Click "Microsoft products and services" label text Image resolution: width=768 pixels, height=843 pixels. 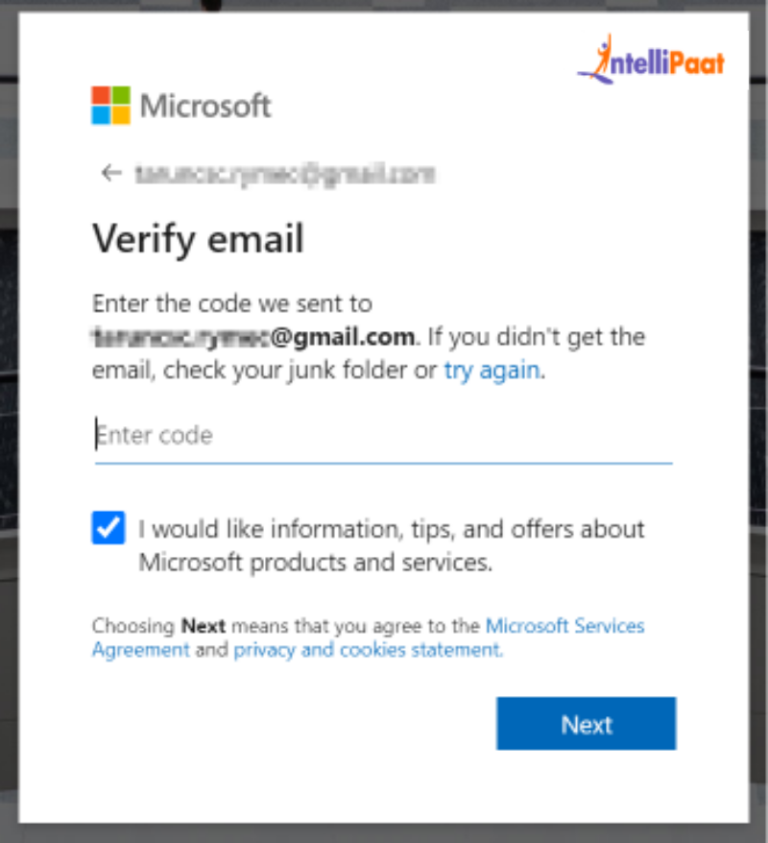pos(315,562)
